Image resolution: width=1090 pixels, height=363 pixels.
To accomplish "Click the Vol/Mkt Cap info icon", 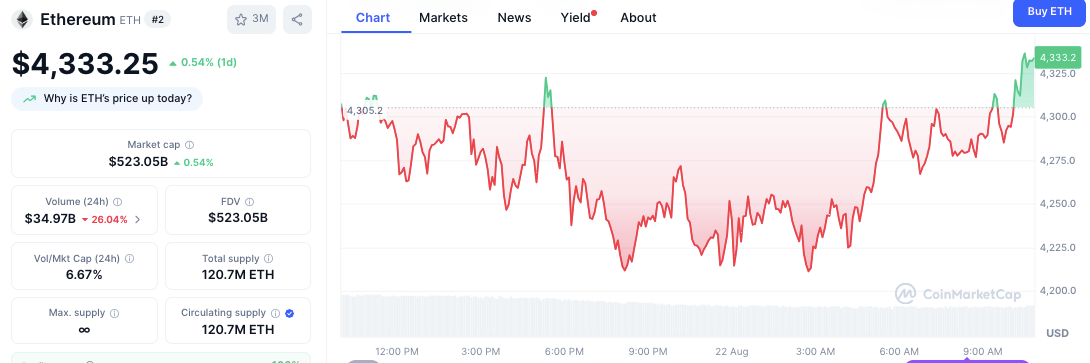I will pyautogui.click(x=129, y=258).
